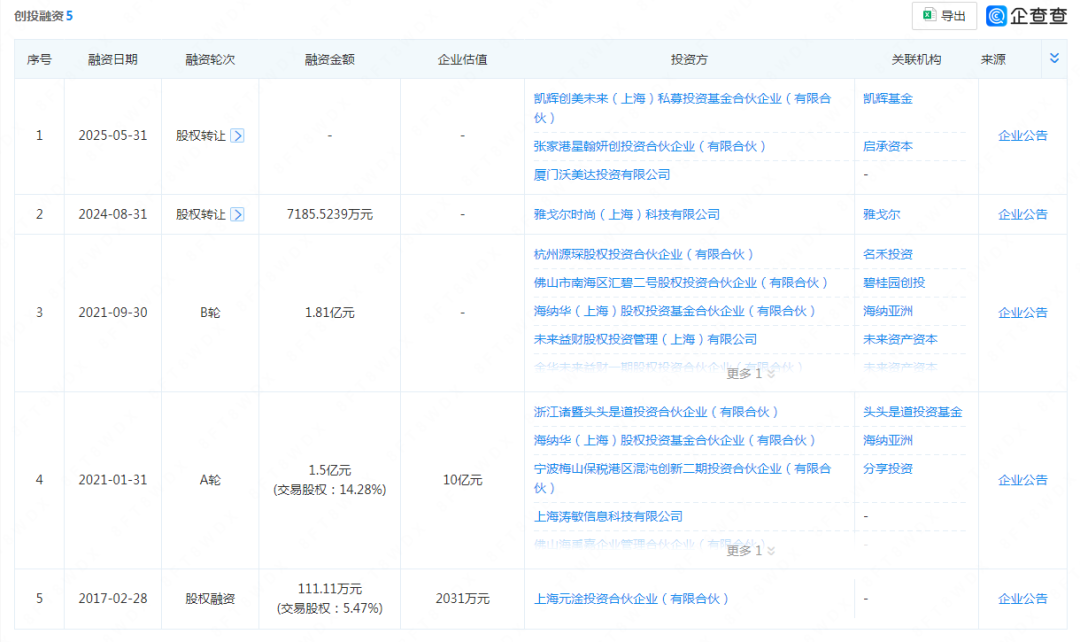Viewport: 1080px width, 642px height.
Task: Click the 融资日期 column header
Action: 112,59
